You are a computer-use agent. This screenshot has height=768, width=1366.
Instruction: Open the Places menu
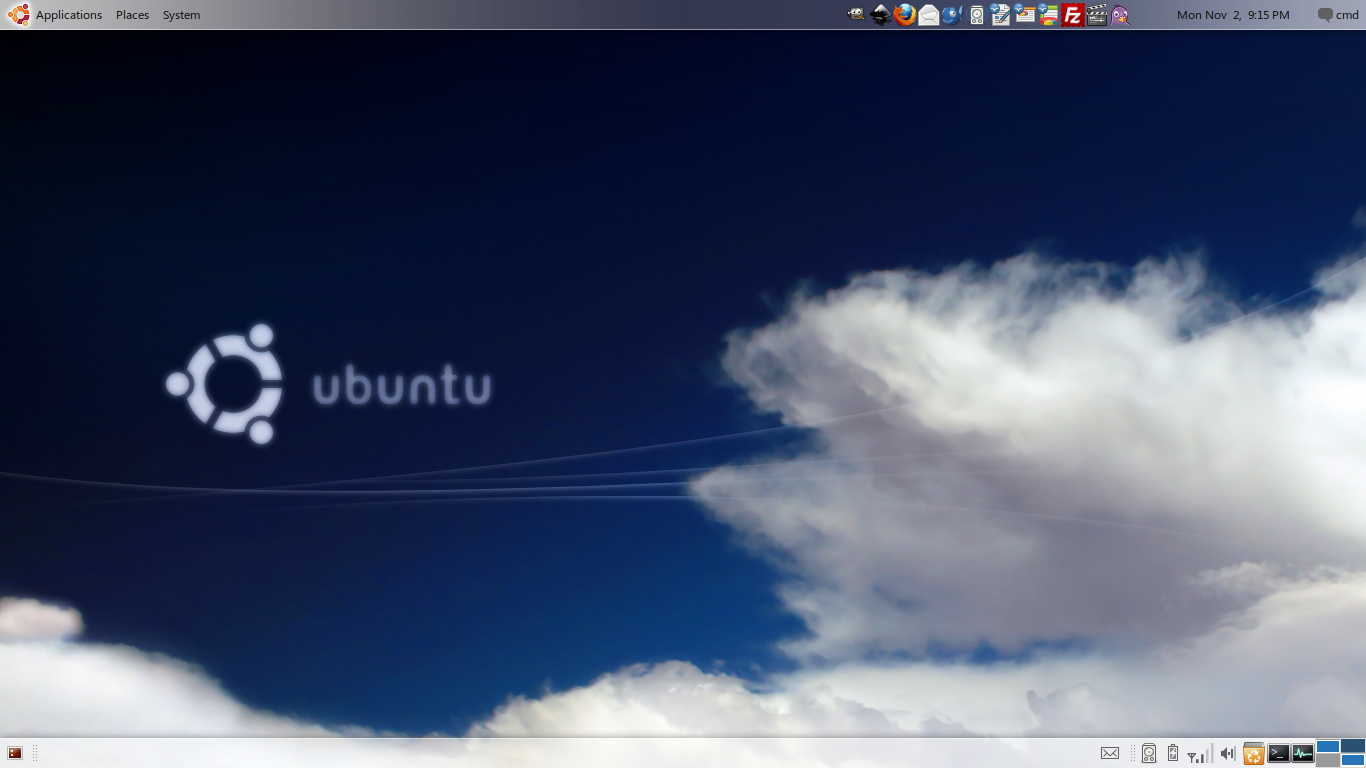[132, 15]
